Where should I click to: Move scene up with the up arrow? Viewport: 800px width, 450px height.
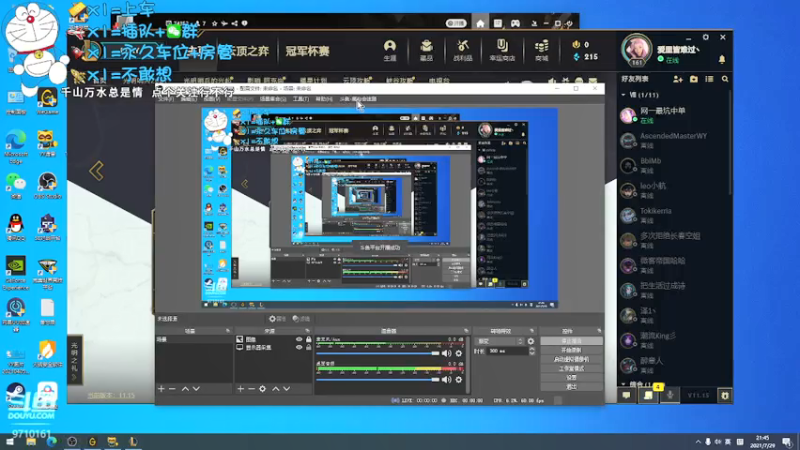[185, 389]
